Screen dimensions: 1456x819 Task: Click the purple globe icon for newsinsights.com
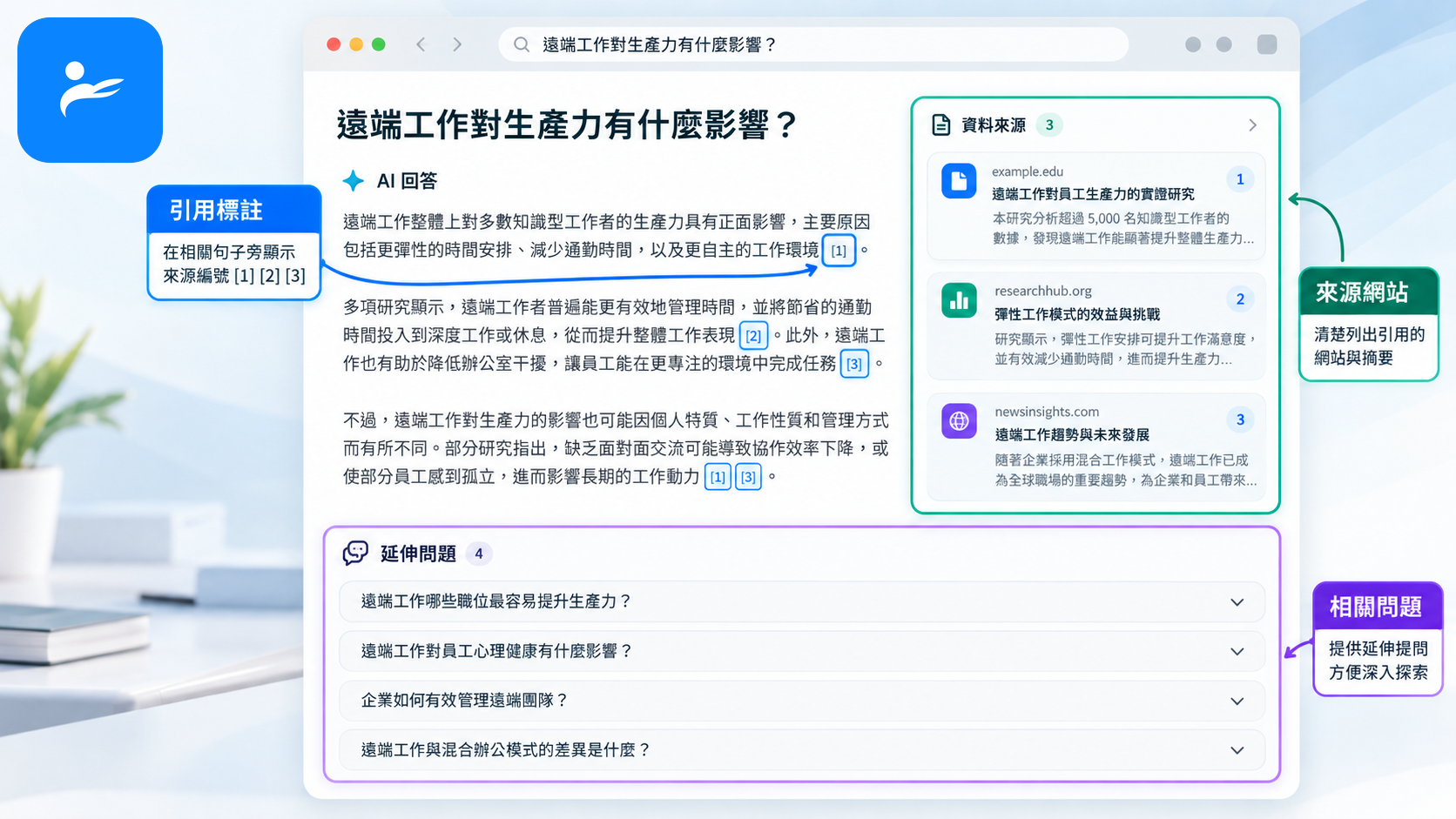pos(959,421)
